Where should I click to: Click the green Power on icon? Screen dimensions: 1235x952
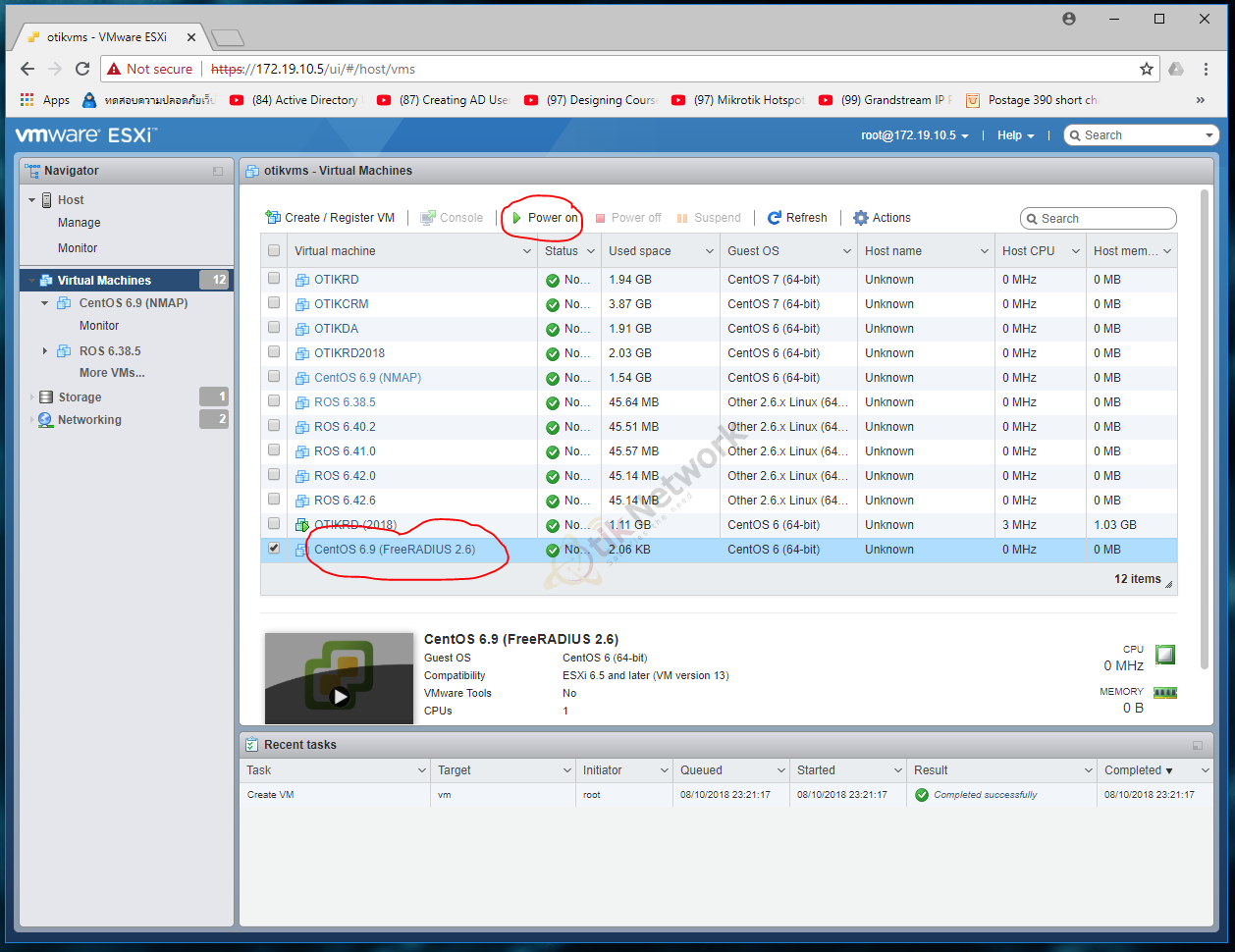click(x=517, y=218)
